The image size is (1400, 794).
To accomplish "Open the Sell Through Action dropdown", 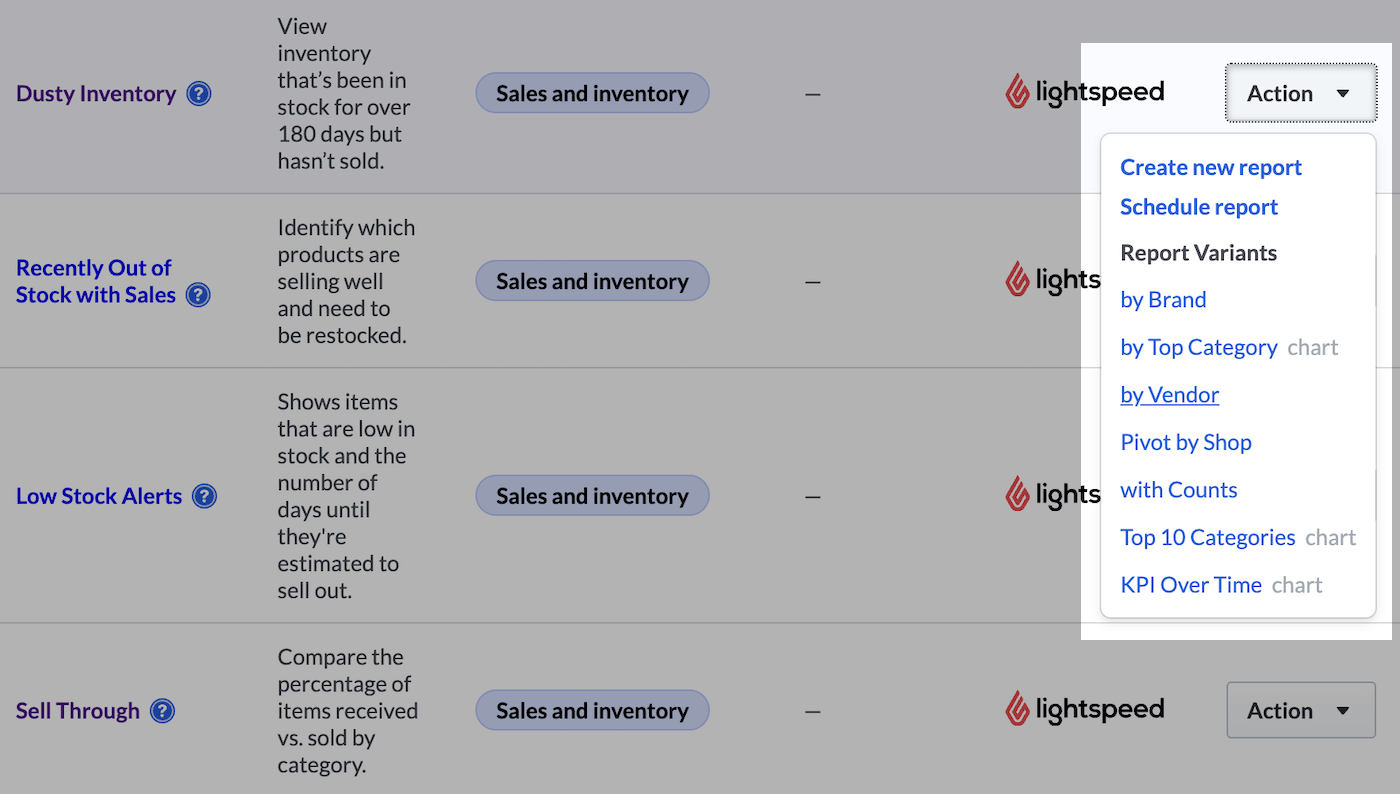I will (x=1300, y=710).
